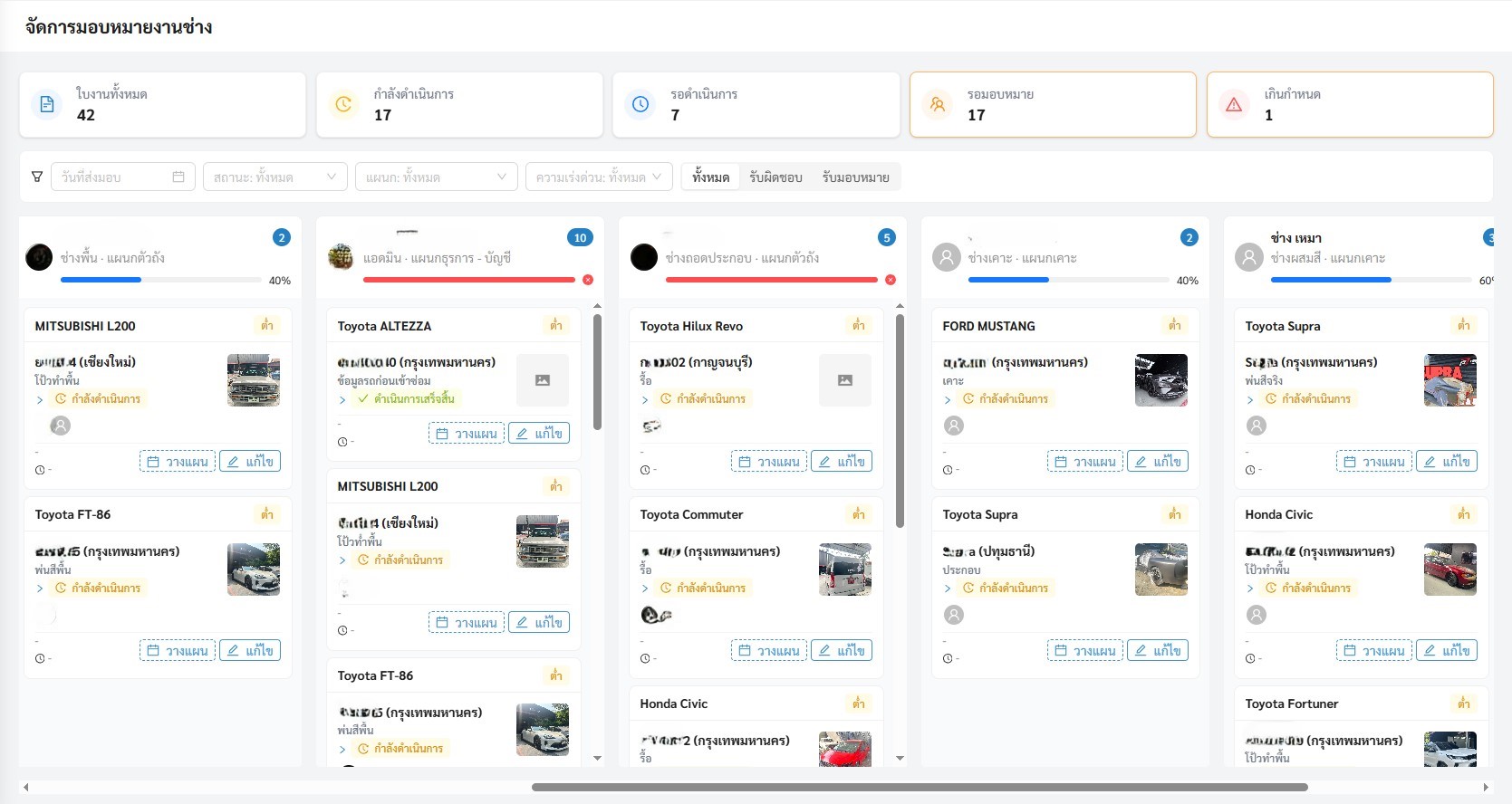Click the horizontal page scrollbar
This screenshot has width=1512, height=804.
920,787
